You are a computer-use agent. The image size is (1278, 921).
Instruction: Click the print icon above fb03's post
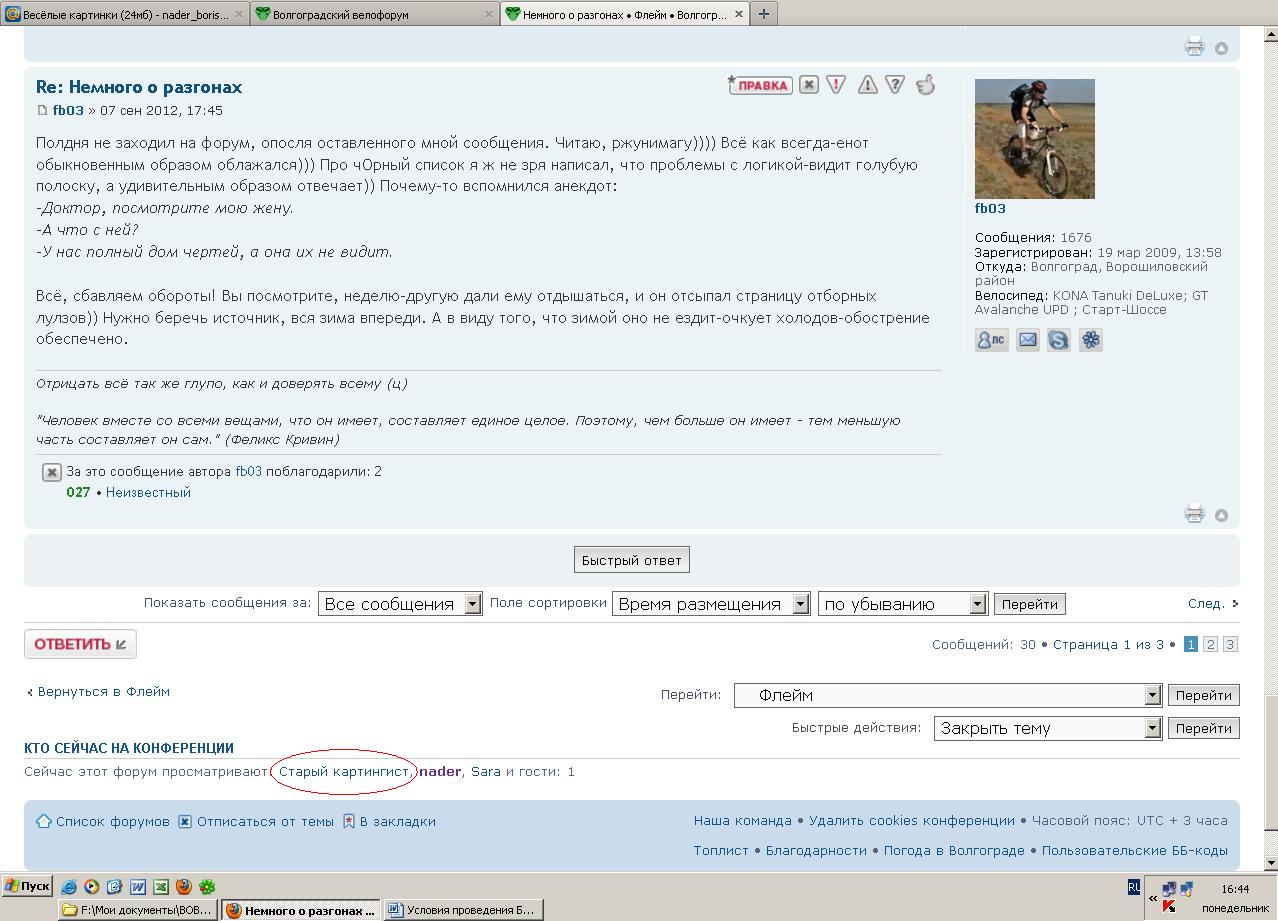tap(1194, 47)
